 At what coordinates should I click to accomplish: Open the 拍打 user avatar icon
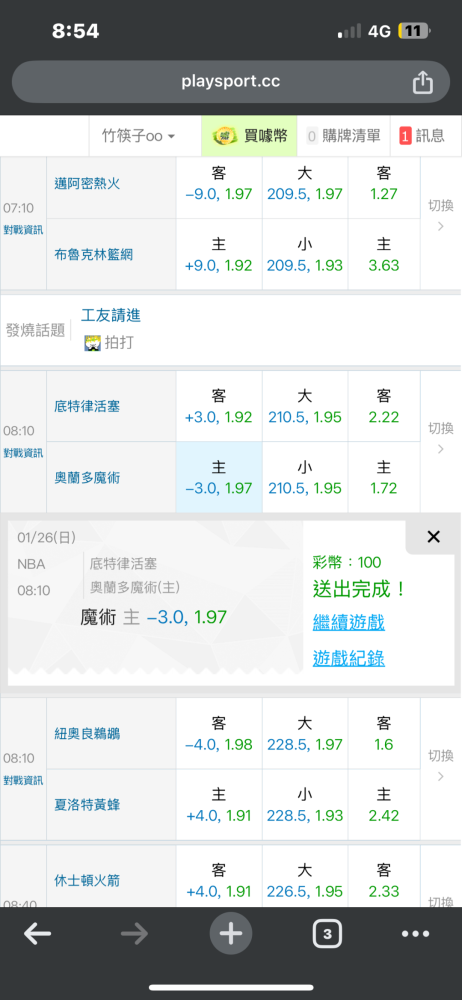93,343
